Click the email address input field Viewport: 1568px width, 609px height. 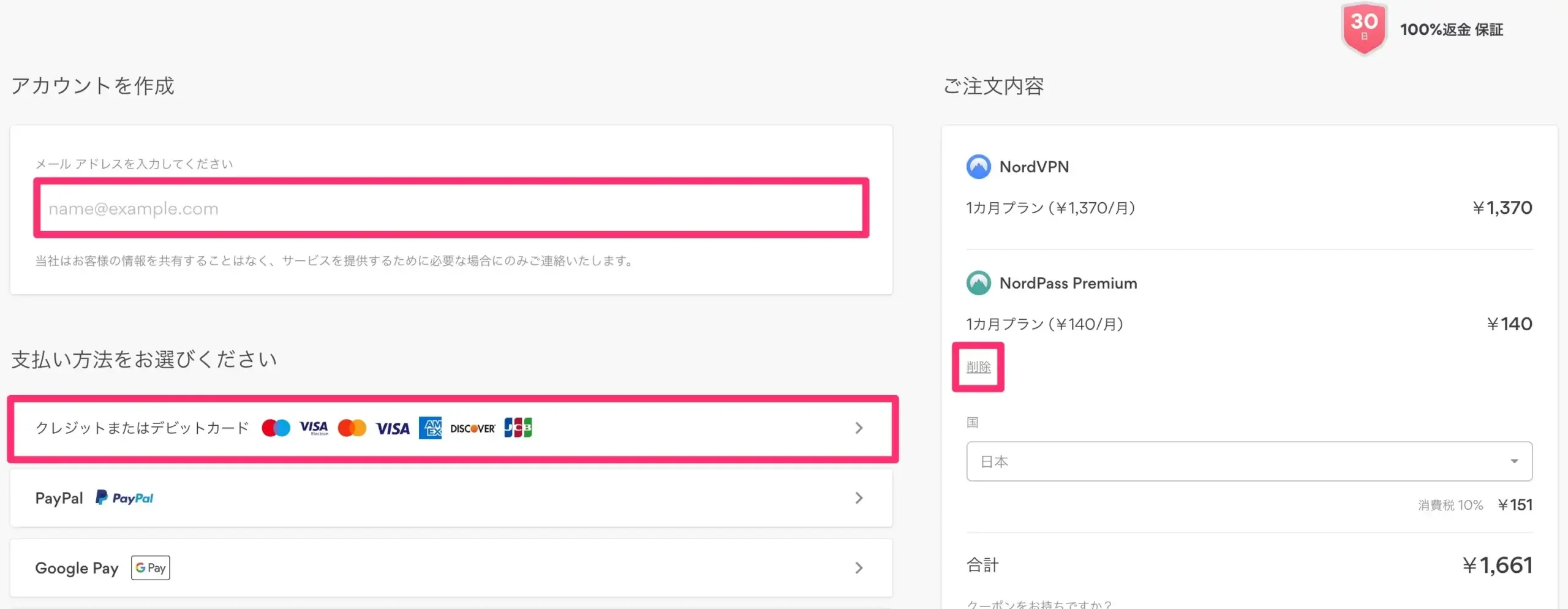coord(451,208)
